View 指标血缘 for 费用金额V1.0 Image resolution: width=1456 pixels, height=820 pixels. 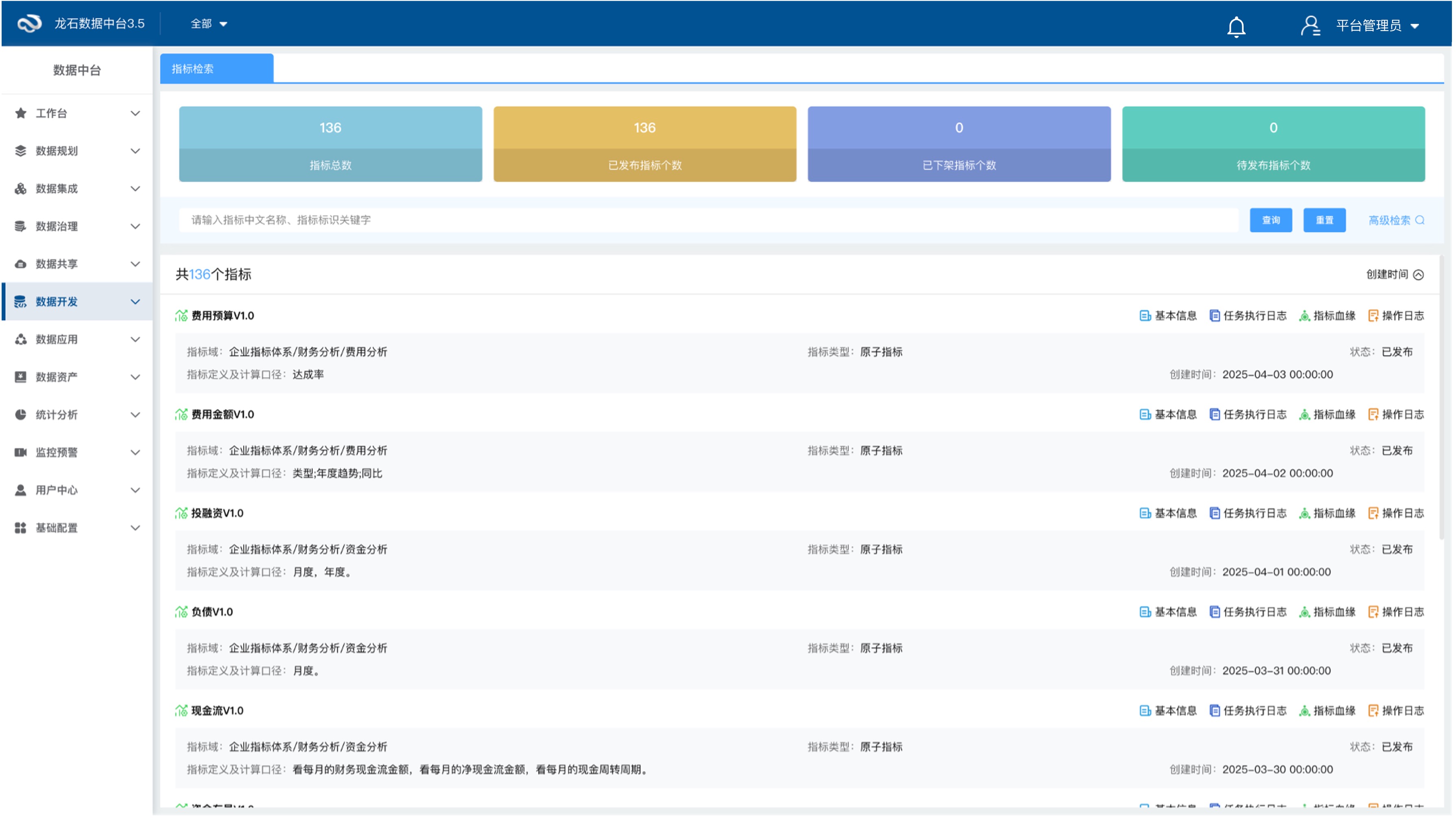coord(1327,415)
